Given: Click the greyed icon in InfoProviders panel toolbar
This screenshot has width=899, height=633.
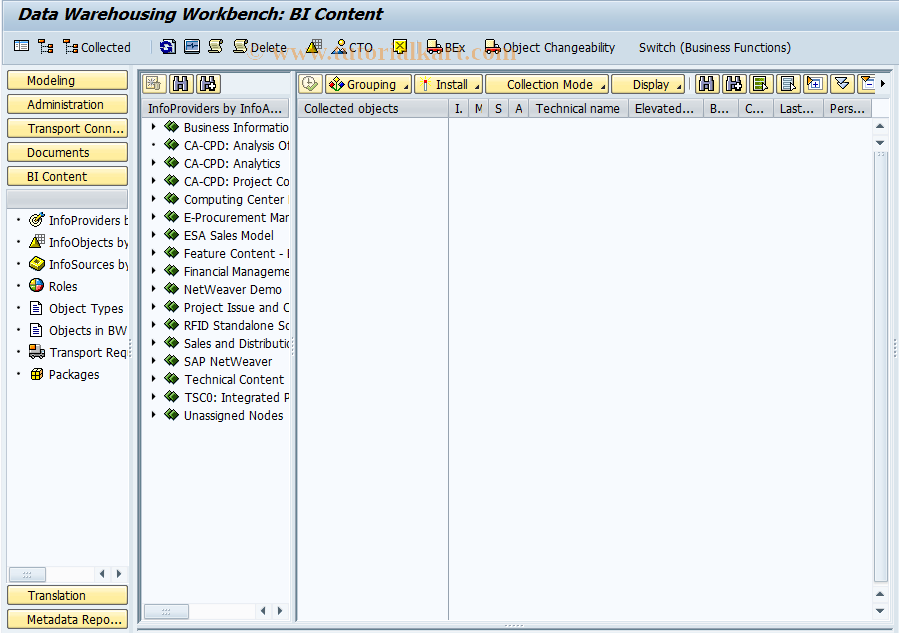Looking at the screenshot, I should 154,84.
